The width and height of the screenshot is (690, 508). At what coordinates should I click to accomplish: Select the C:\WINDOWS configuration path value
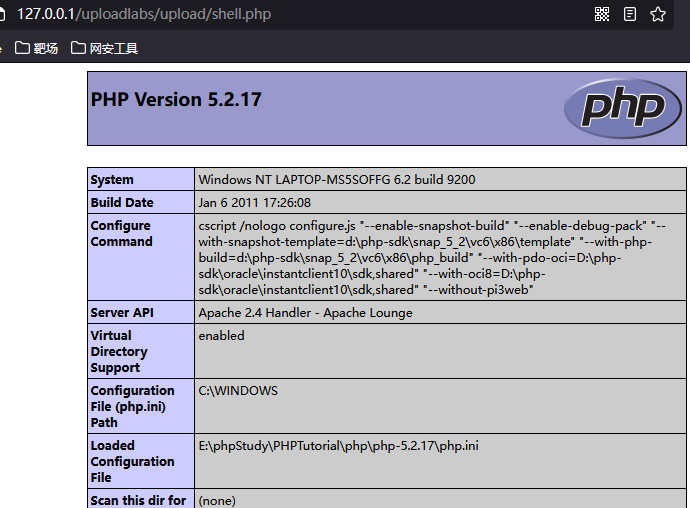(238, 390)
